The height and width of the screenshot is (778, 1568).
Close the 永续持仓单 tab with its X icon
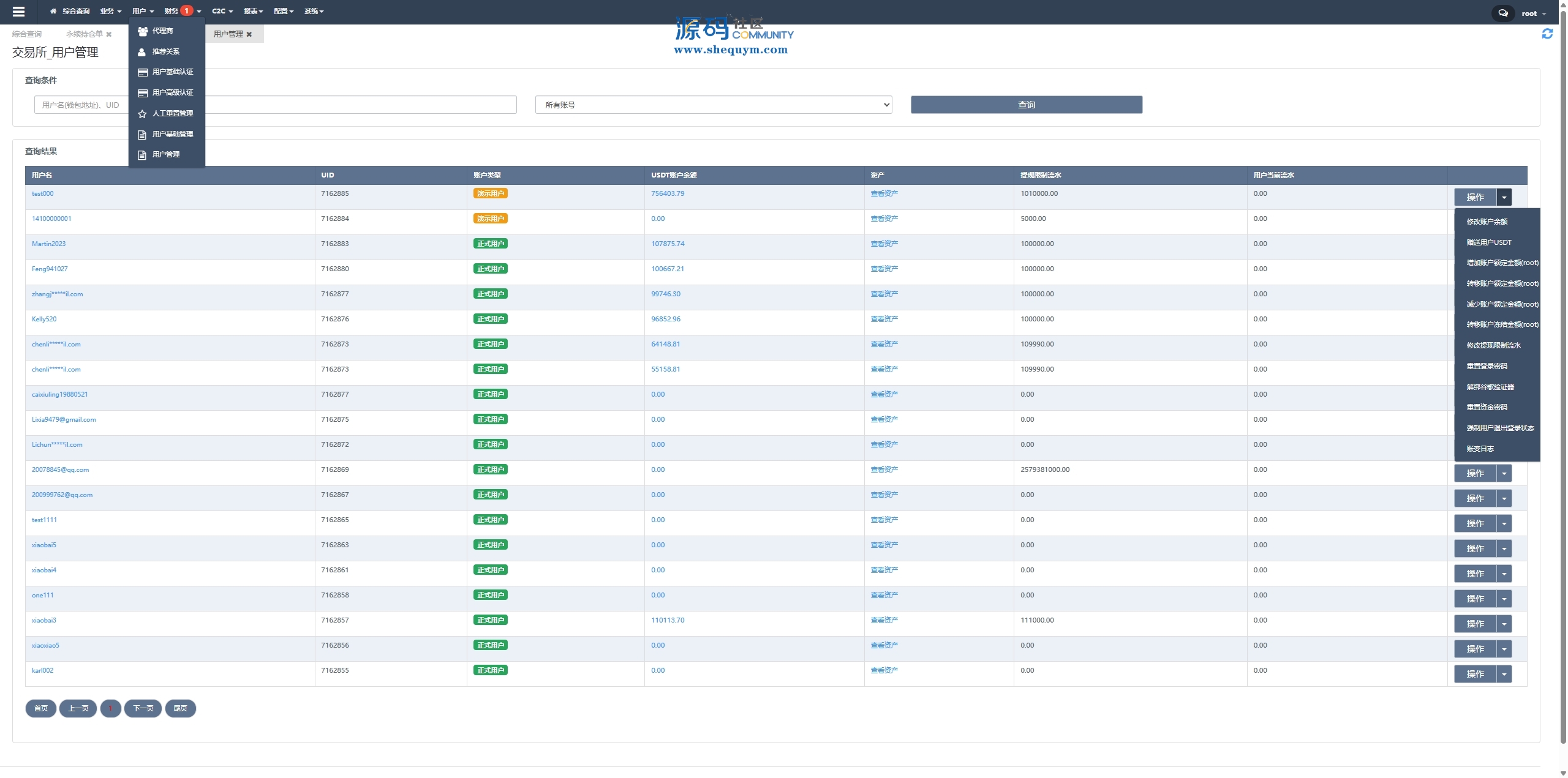(x=109, y=34)
